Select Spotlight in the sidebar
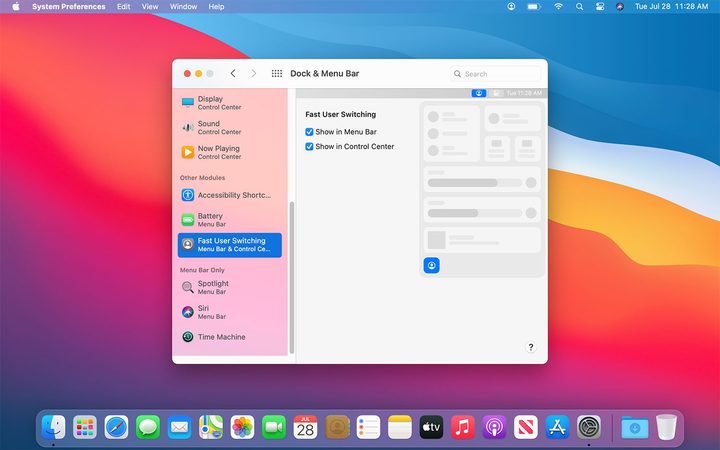Image resolution: width=720 pixels, height=450 pixels. (230, 287)
